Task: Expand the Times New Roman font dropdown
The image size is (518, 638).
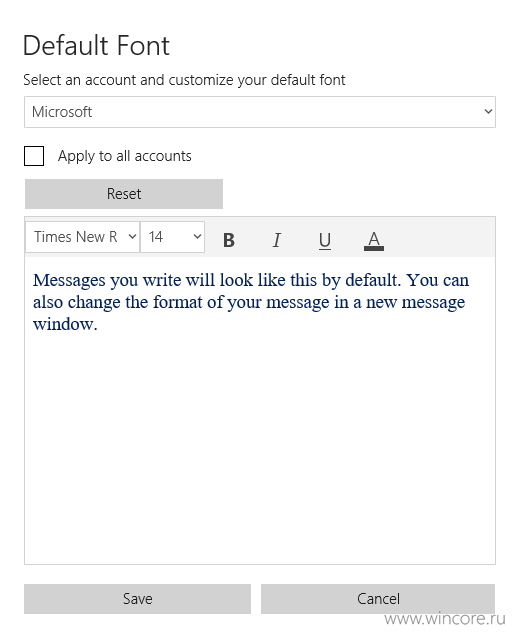Action: pos(83,237)
